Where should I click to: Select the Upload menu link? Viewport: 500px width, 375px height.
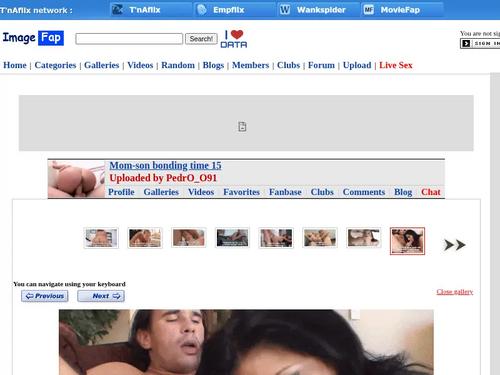357,65
